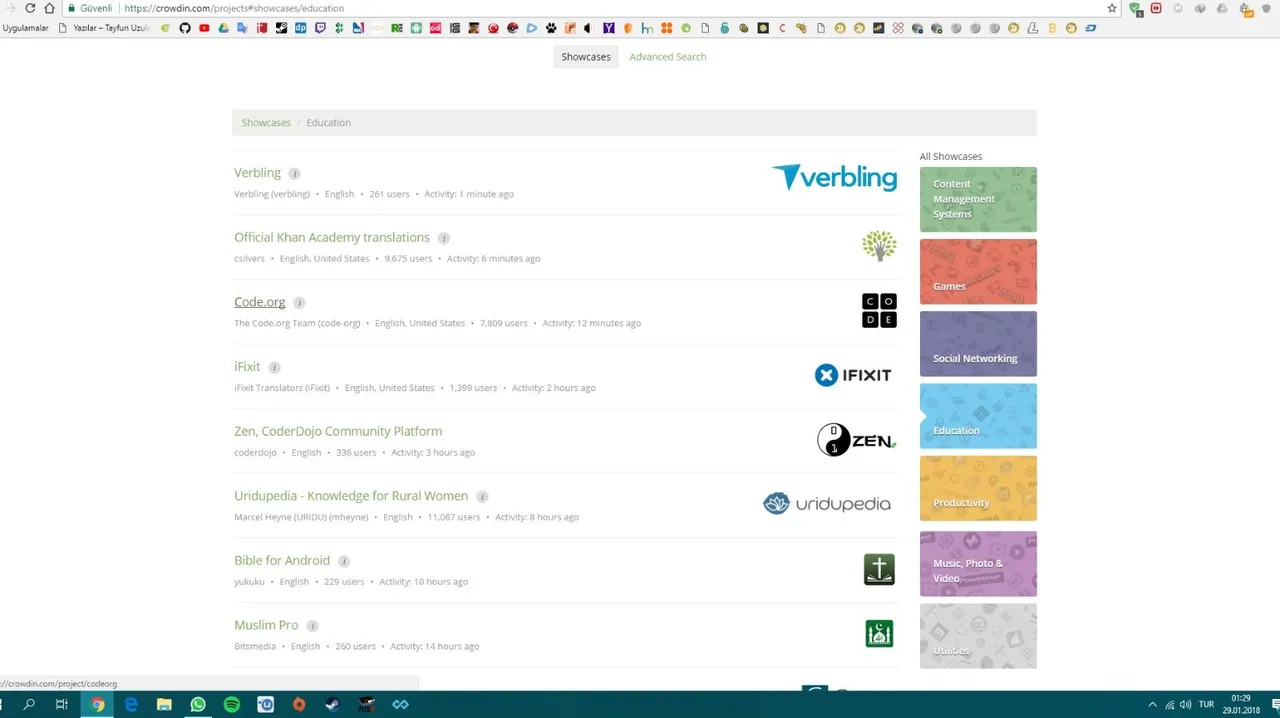Screen dimensions: 1280x718
Task: Open the Yahoo bookmark icon
Action: point(609,28)
